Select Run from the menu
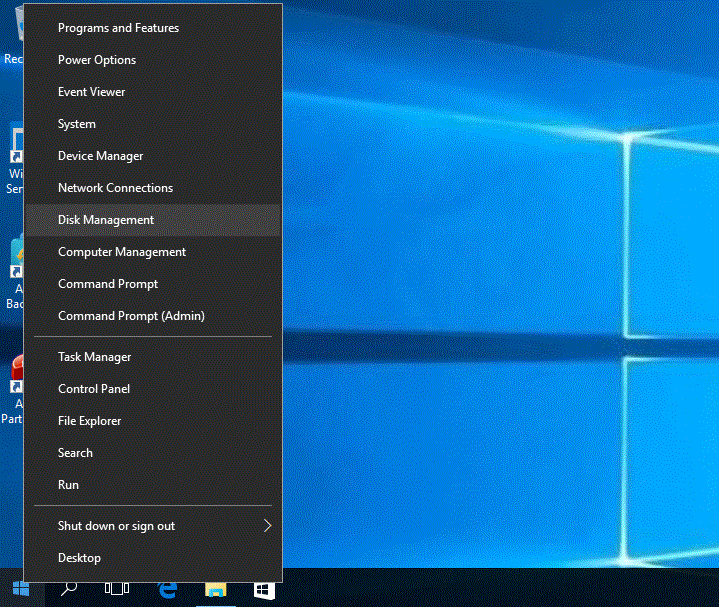Viewport: 719px width, 607px height. (x=68, y=485)
